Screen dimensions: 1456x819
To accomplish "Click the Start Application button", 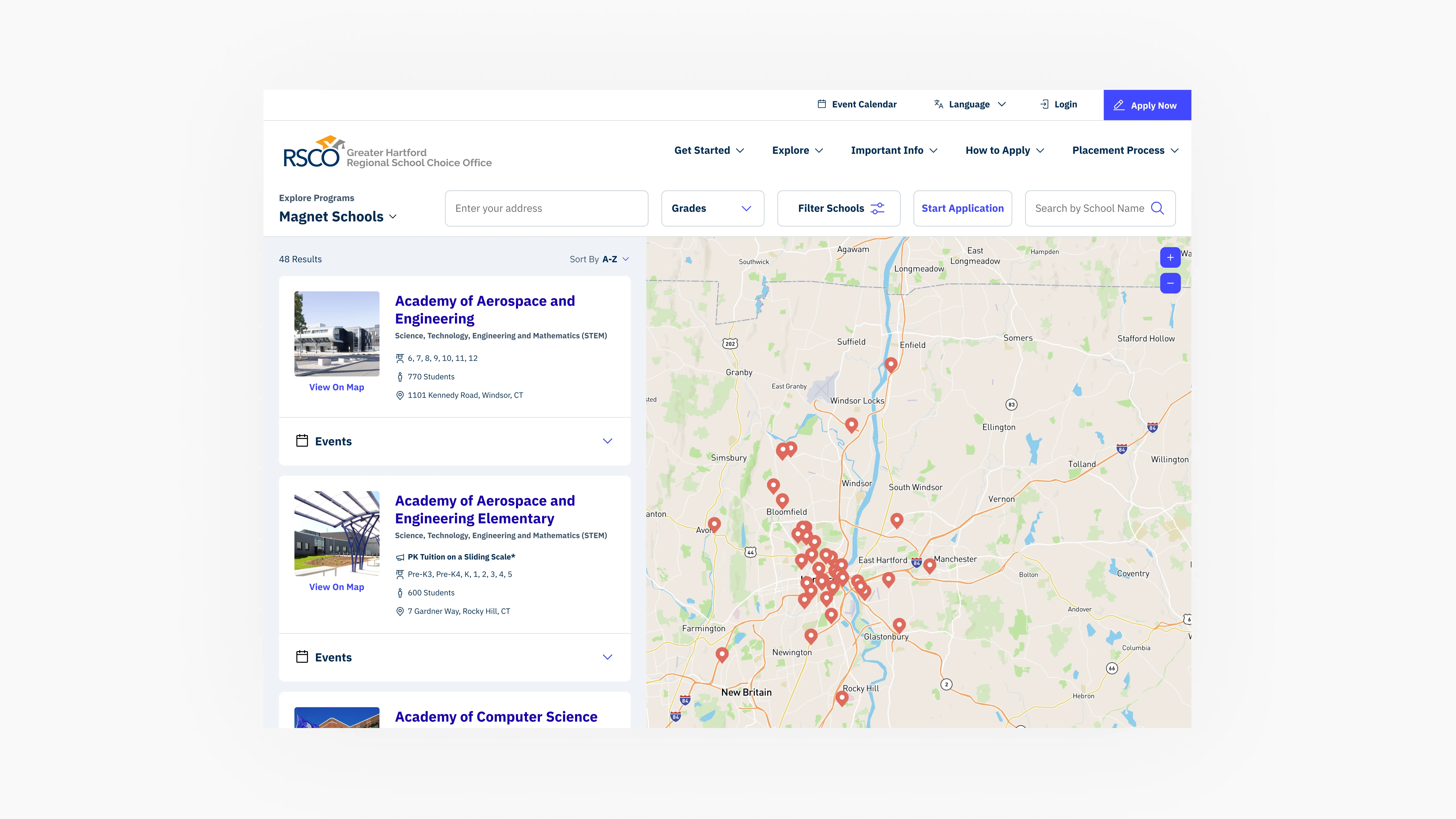I will coord(962,208).
